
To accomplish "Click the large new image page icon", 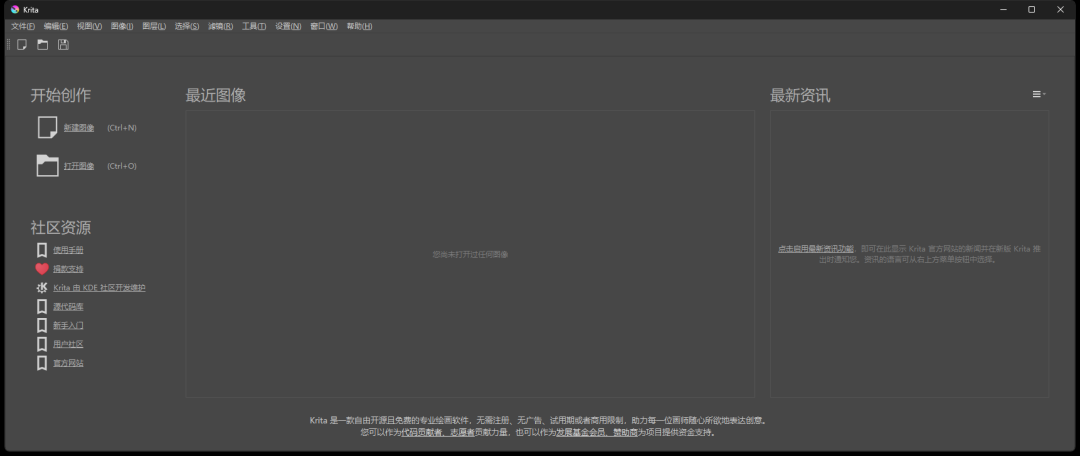I will pos(48,127).
